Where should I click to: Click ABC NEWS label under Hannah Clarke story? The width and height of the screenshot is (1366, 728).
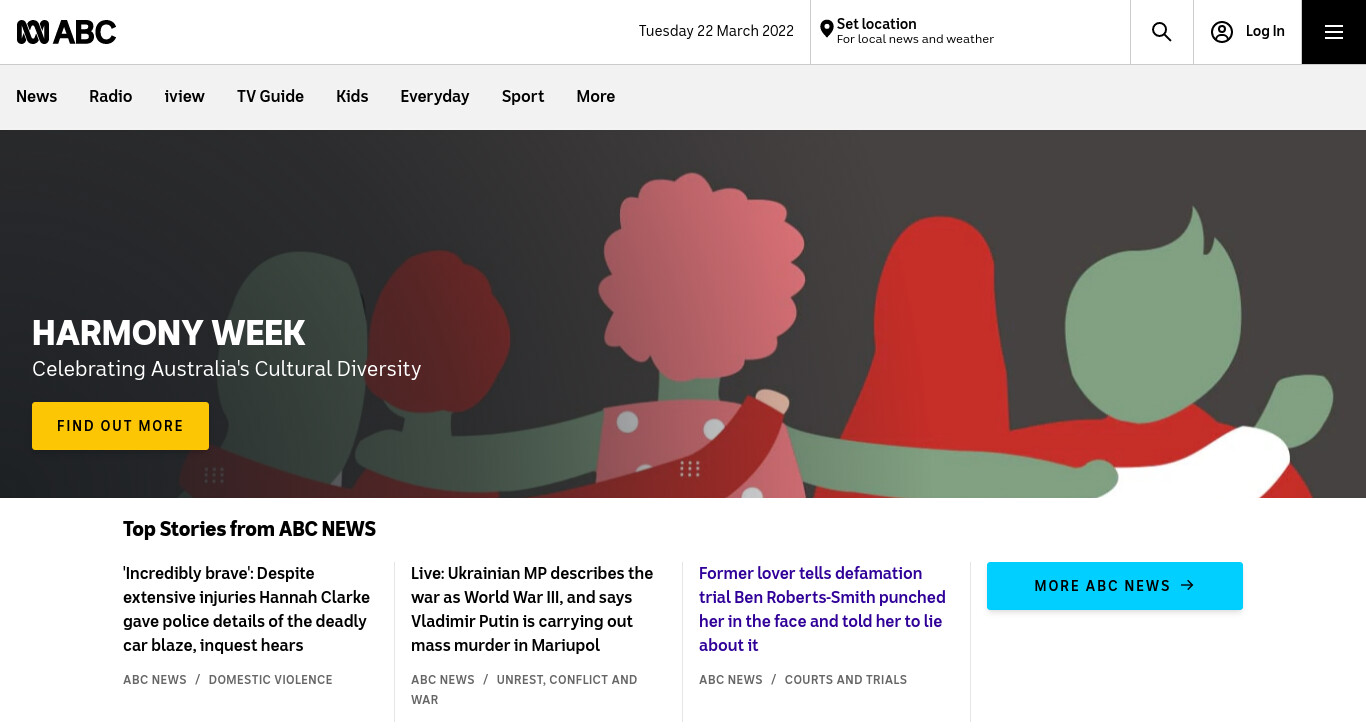coord(155,680)
